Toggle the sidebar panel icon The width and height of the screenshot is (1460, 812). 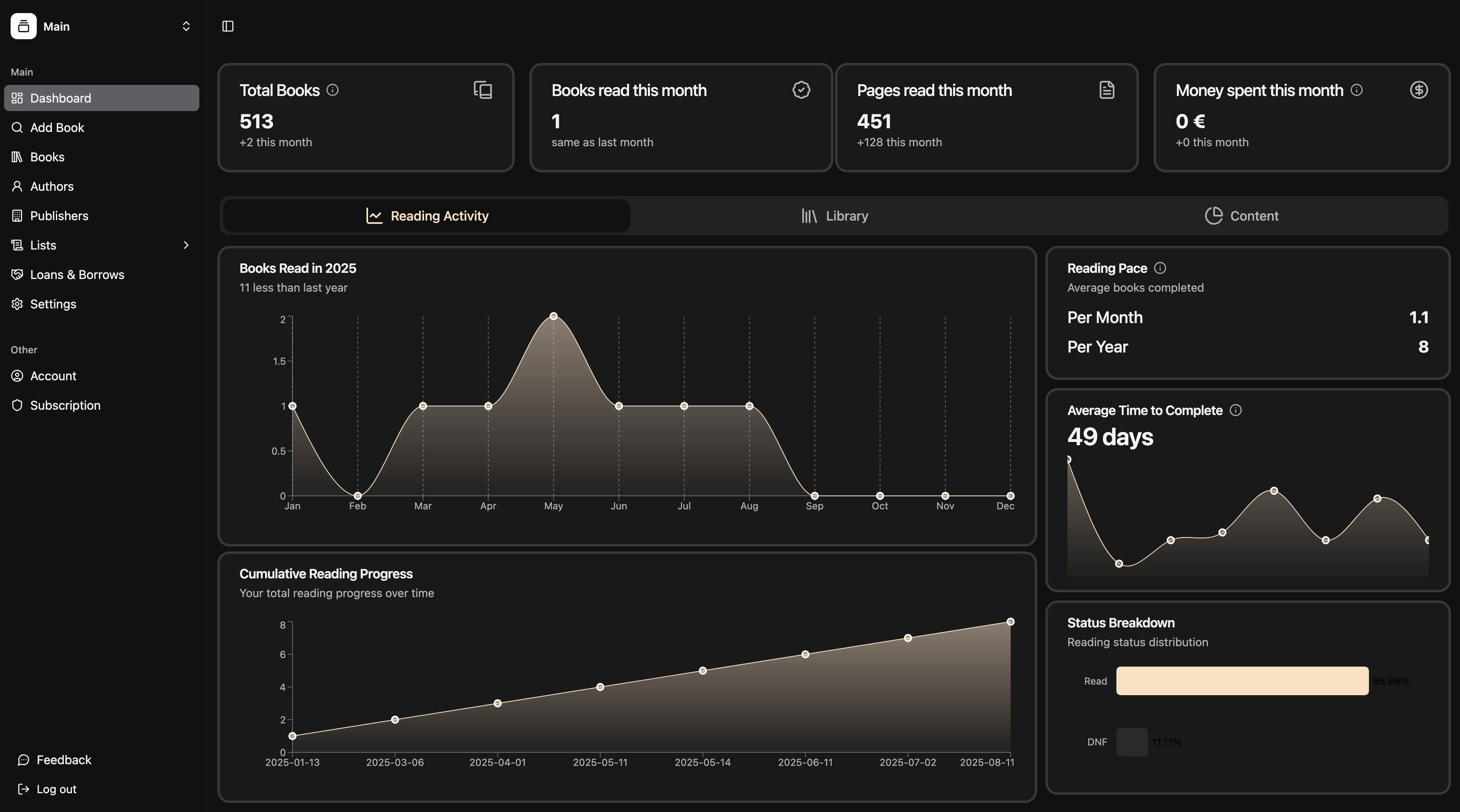(x=228, y=26)
